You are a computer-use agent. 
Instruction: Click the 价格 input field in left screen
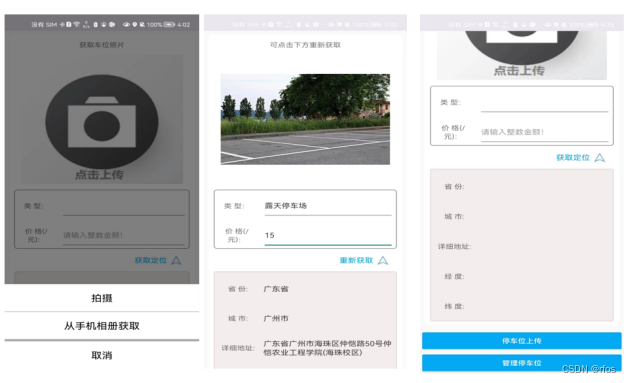pos(124,235)
